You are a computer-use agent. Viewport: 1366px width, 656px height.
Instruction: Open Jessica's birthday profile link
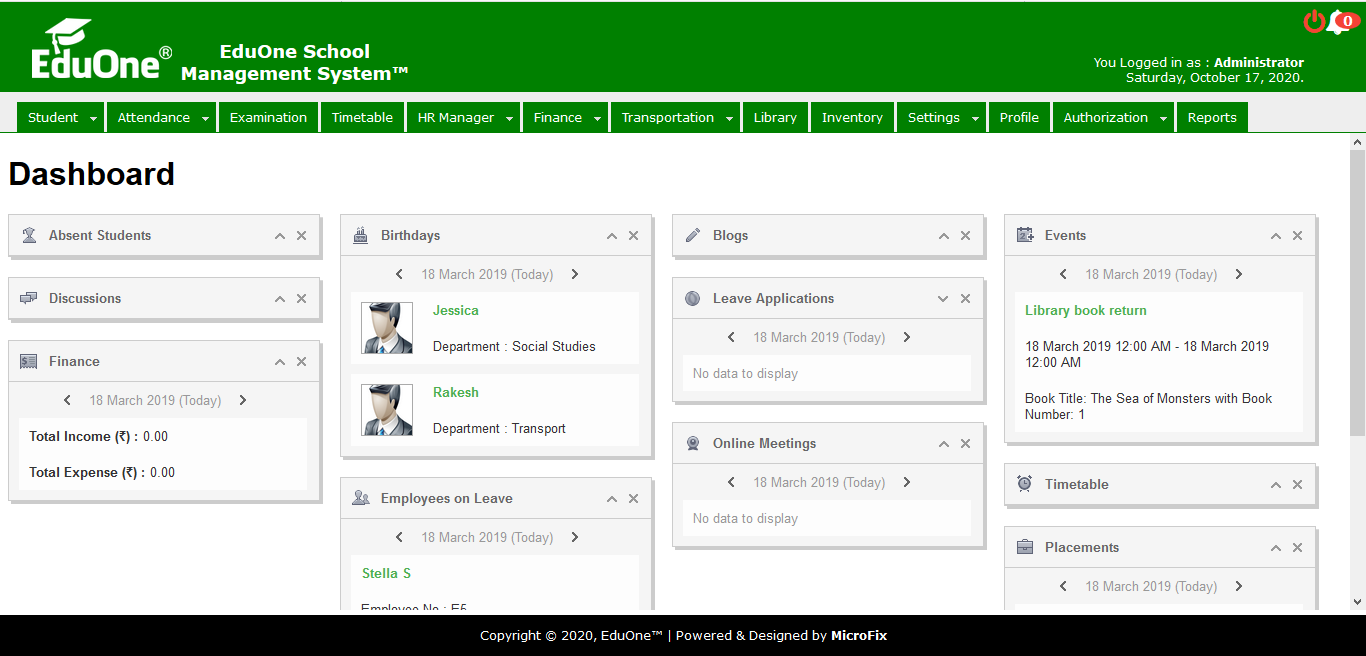[456, 311]
